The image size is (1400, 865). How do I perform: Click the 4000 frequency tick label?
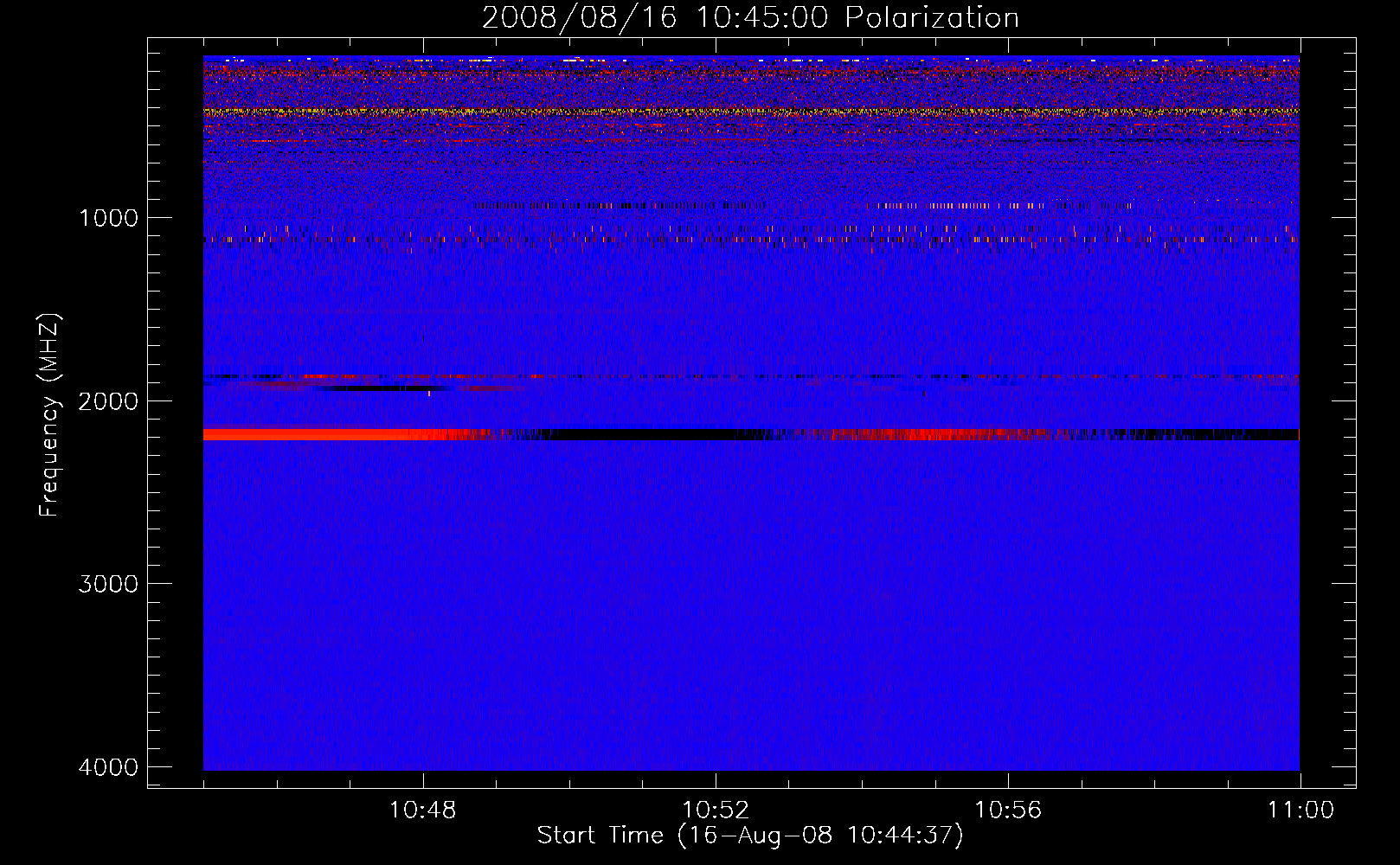click(108, 767)
